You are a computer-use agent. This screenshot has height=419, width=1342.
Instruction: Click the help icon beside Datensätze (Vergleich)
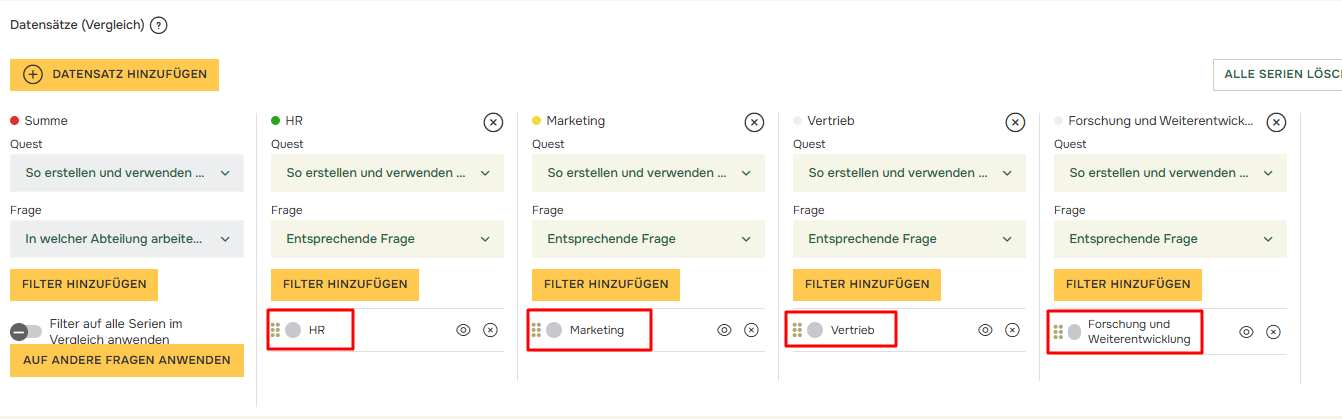(x=158, y=25)
